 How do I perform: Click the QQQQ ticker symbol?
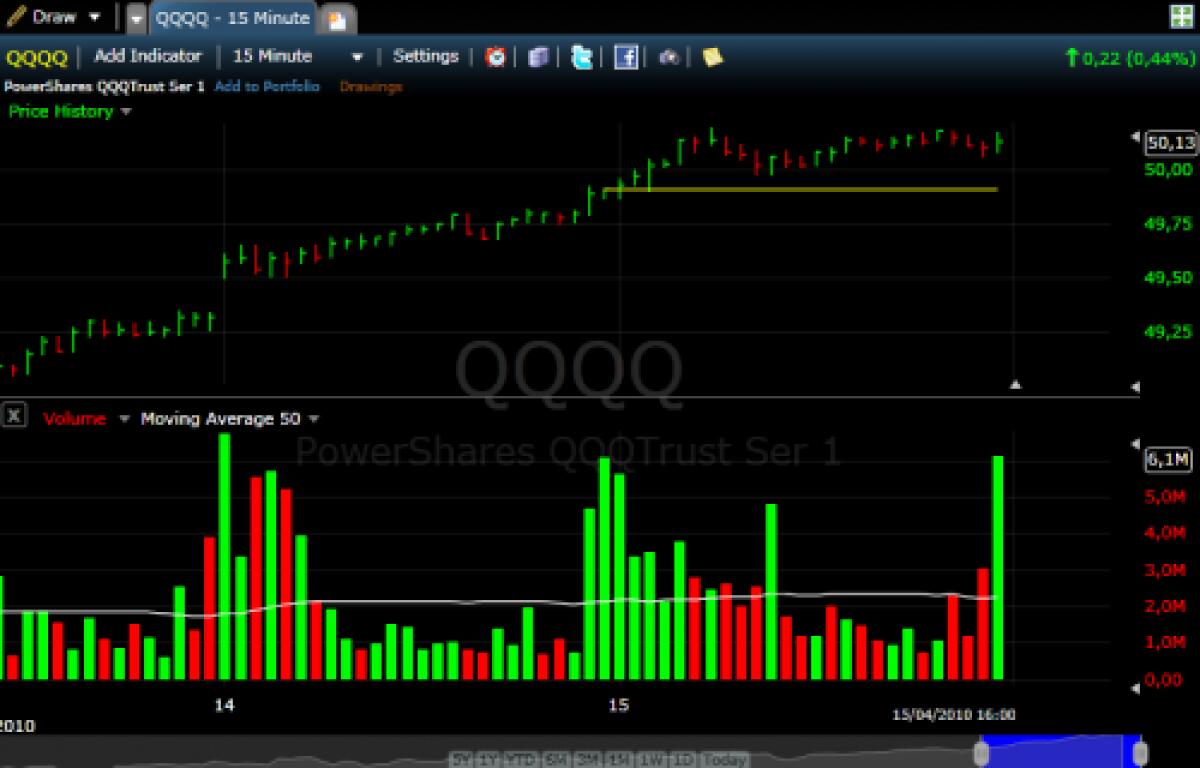point(37,57)
